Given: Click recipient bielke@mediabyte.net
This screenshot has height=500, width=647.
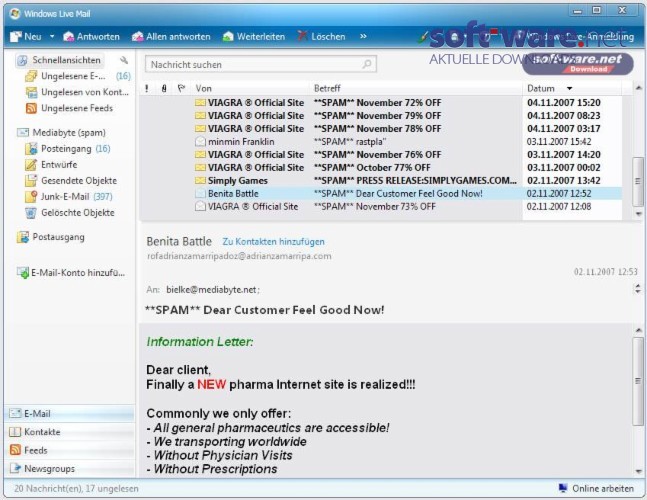Looking at the screenshot, I should (x=213, y=290).
